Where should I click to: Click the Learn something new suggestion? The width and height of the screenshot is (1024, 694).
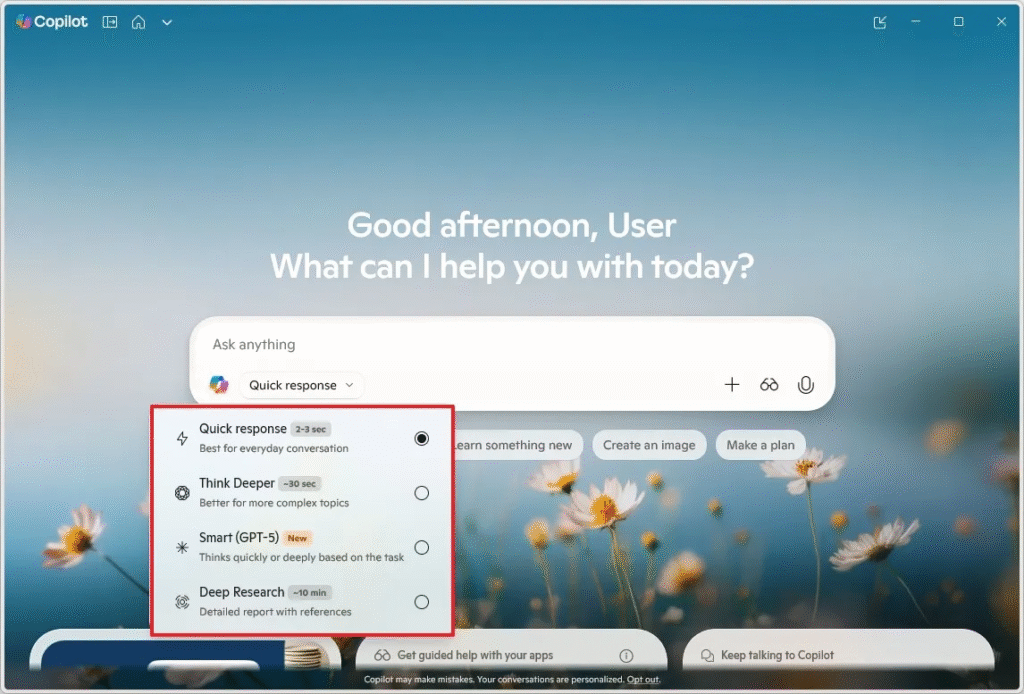[x=516, y=445]
